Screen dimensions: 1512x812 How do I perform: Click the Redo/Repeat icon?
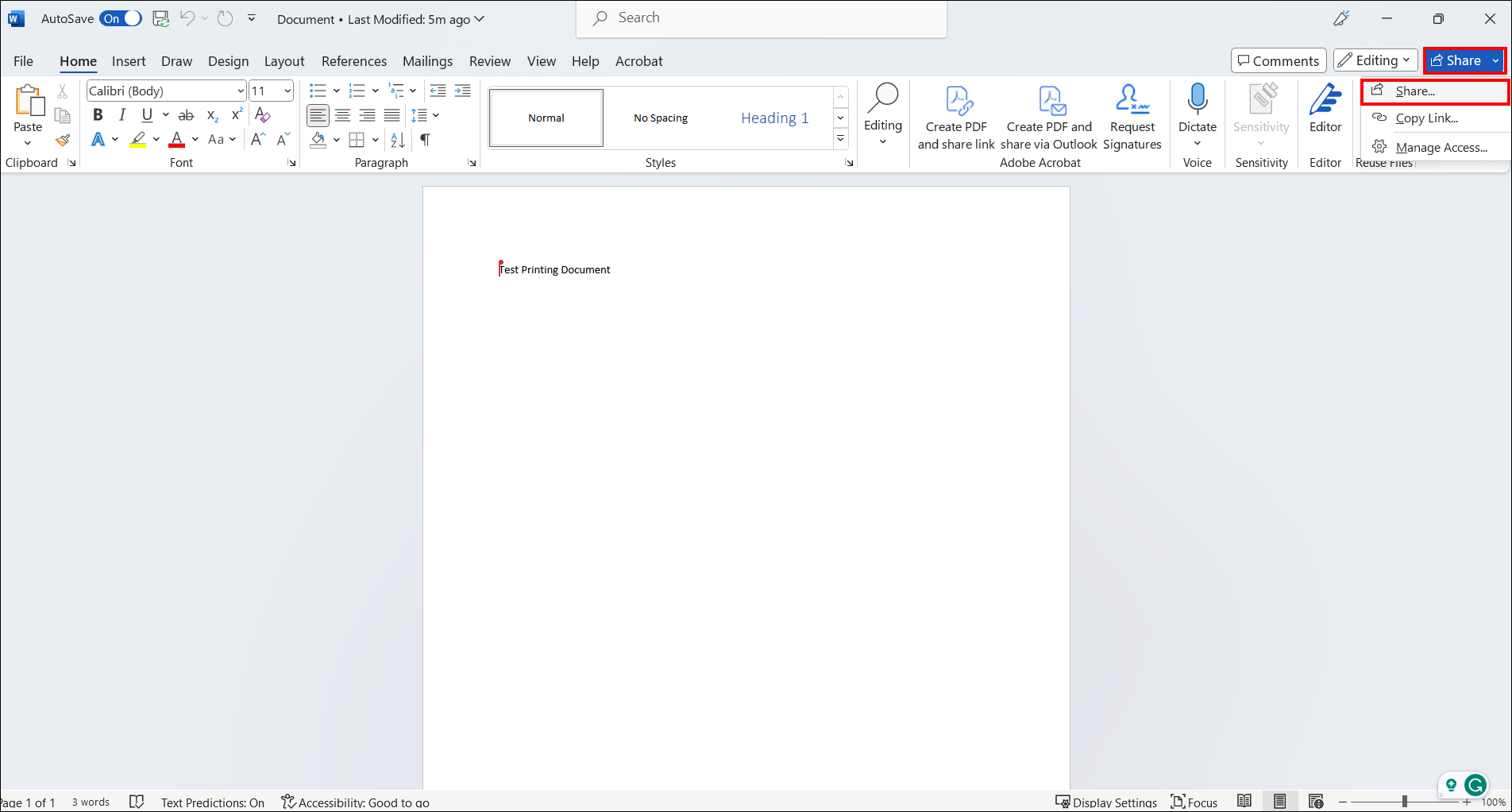226,18
